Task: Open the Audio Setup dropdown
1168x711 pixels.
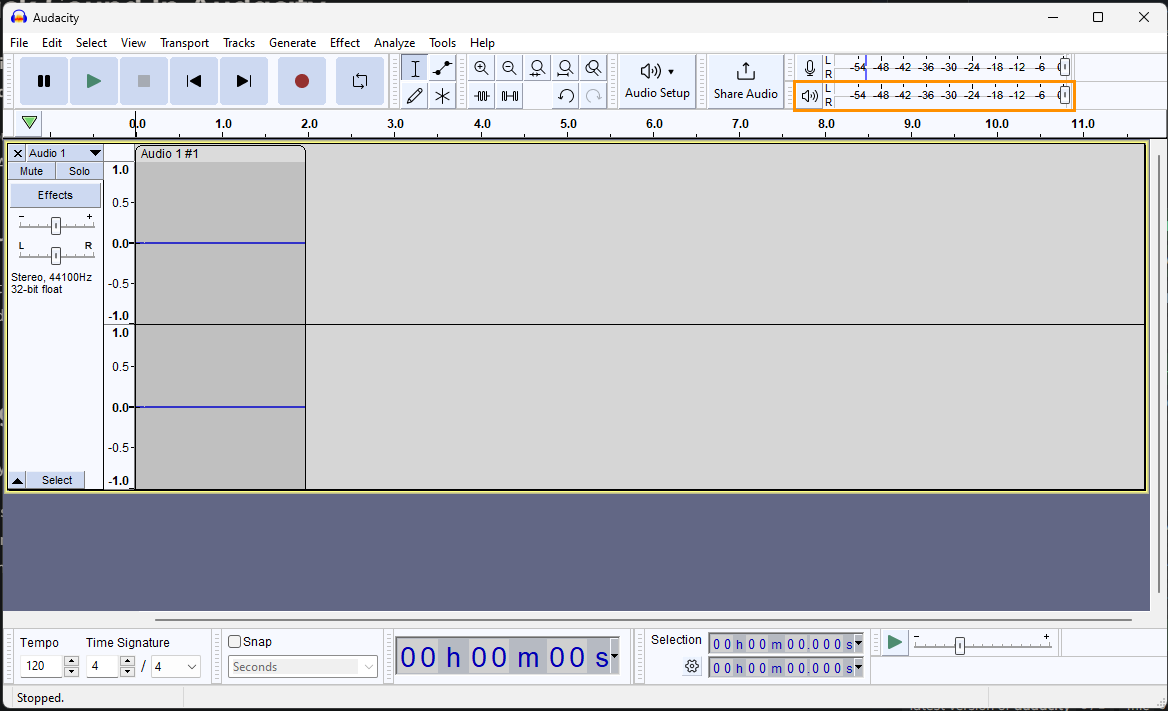Action: (657, 80)
